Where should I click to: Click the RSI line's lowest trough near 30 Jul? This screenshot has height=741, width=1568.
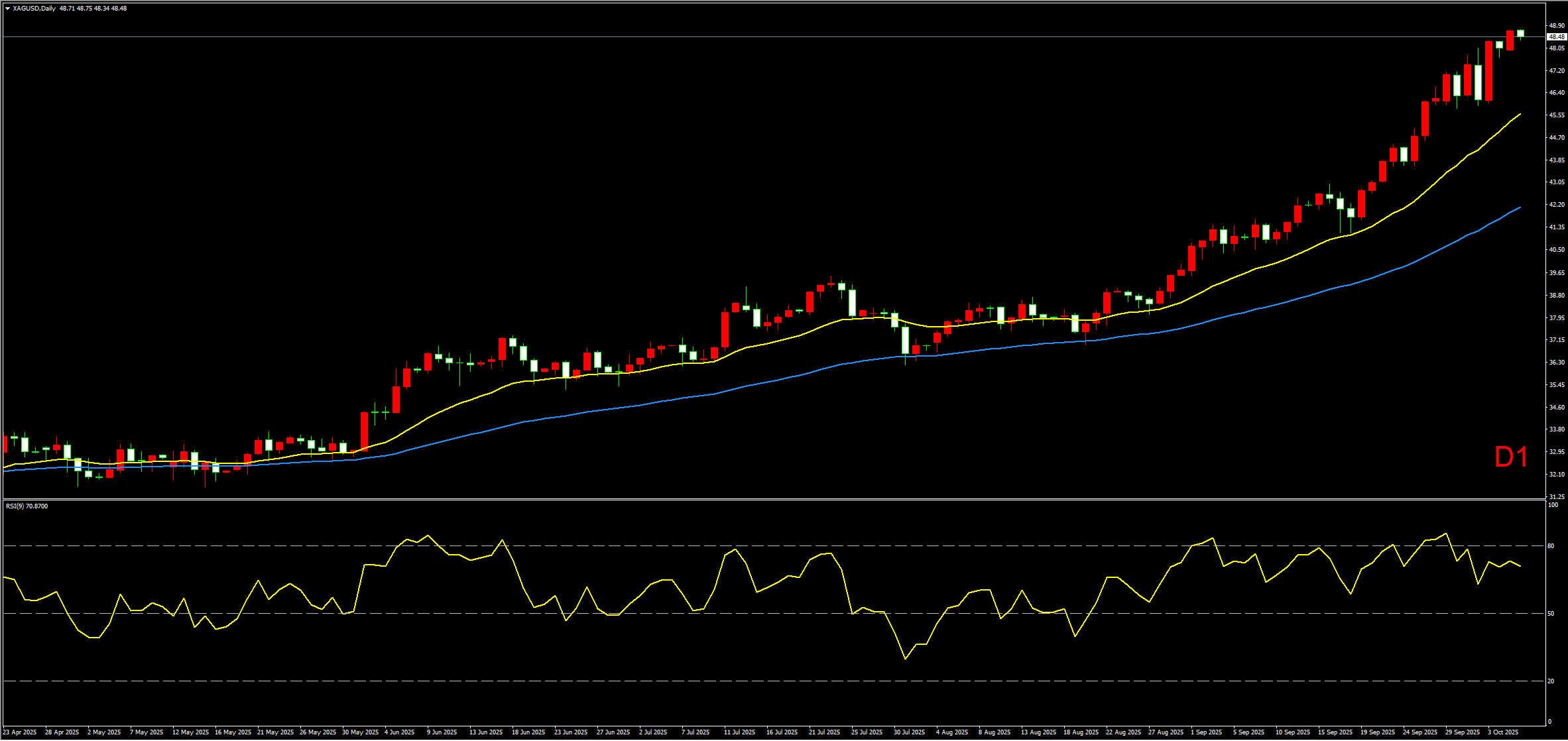click(x=906, y=658)
